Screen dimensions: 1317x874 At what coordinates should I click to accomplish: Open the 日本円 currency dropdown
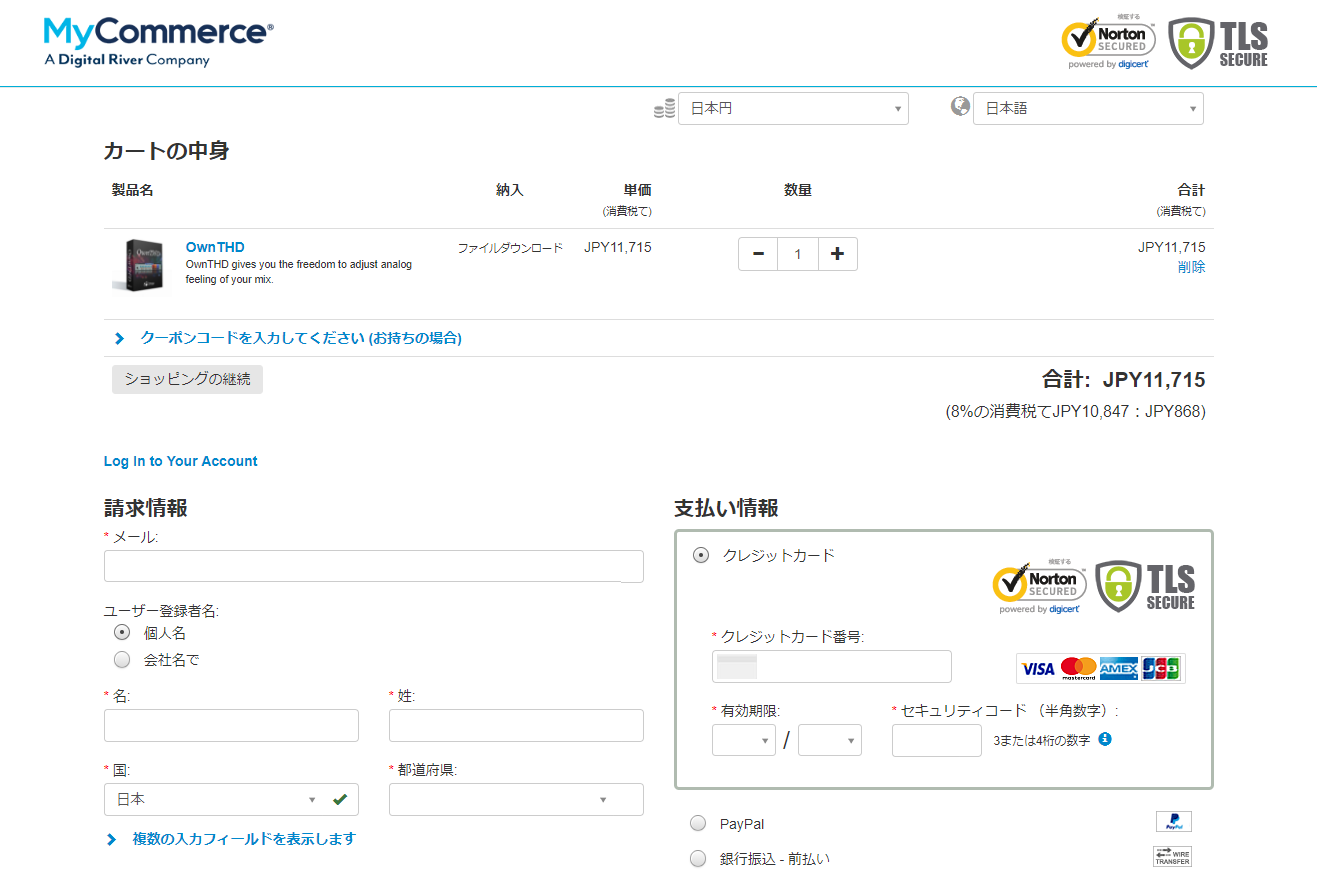click(793, 108)
